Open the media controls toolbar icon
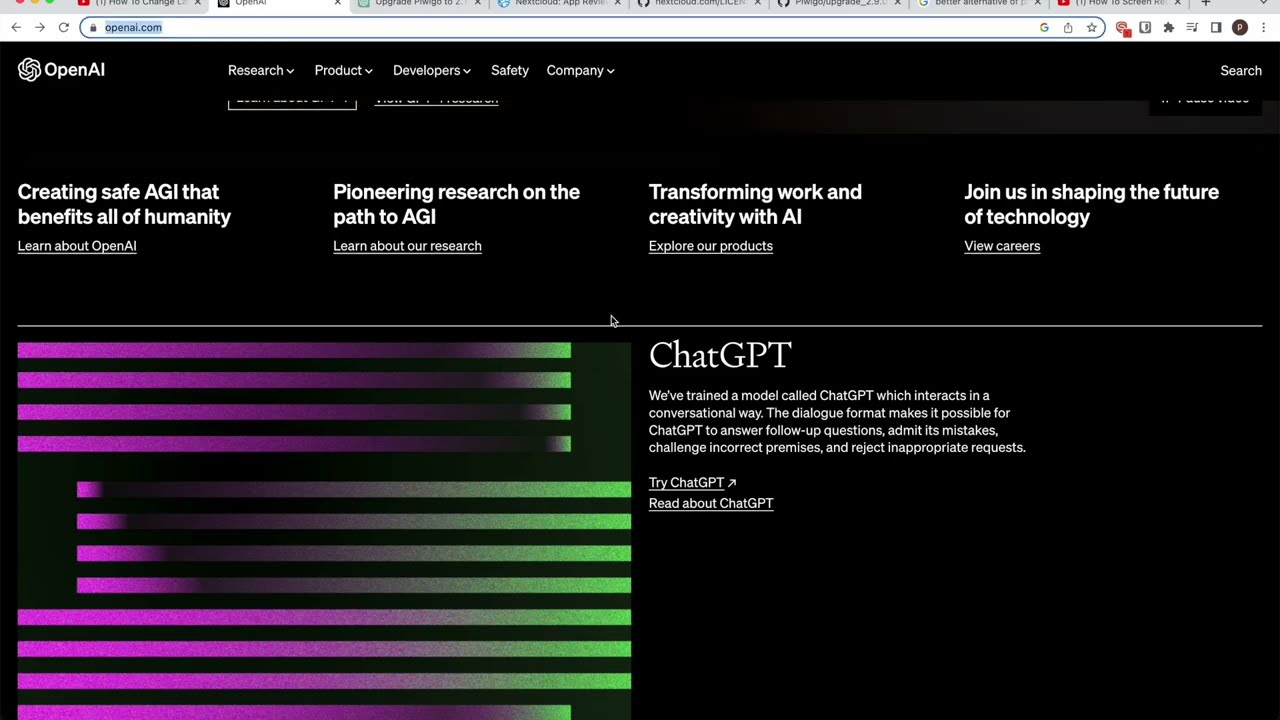Screen dimensions: 1280x720 coord(1192,27)
